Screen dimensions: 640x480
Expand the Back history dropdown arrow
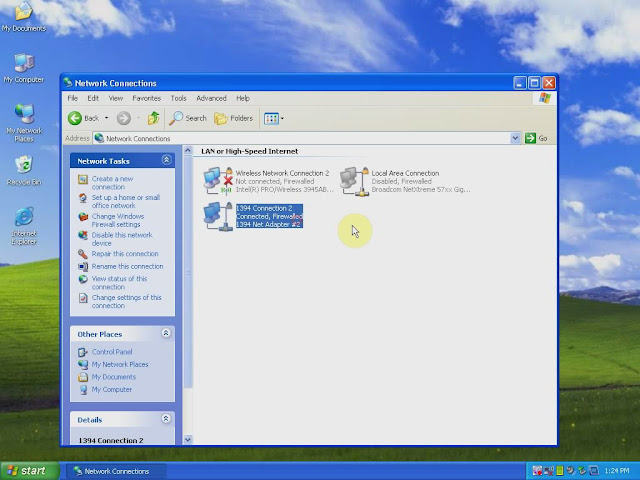tap(107, 118)
